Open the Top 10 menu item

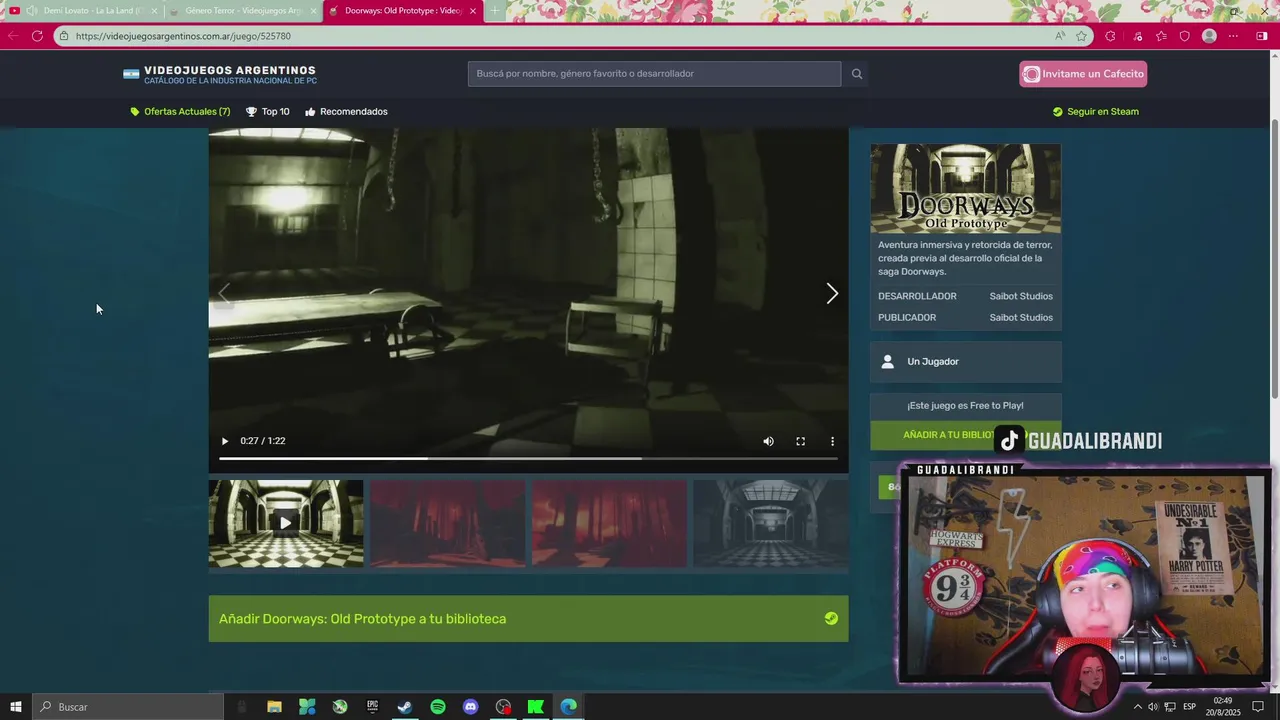coord(268,112)
